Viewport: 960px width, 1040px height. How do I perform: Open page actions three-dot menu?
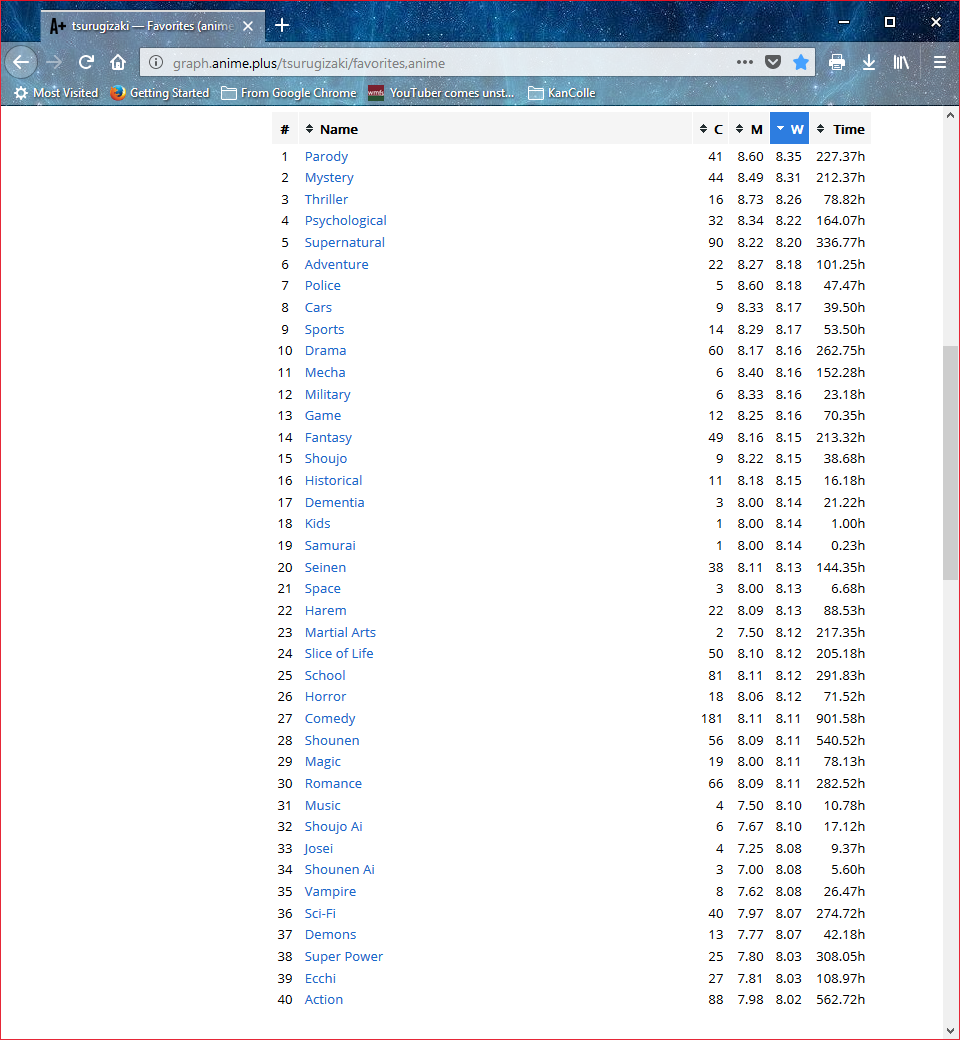pyautogui.click(x=745, y=62)
